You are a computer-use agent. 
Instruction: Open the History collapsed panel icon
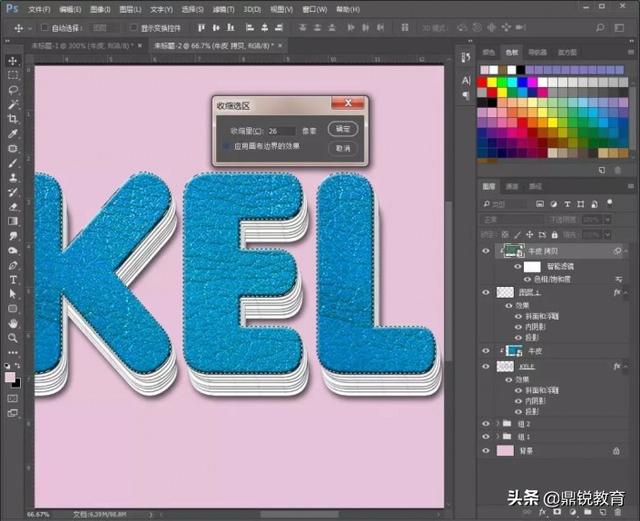[x=466, y=58]
